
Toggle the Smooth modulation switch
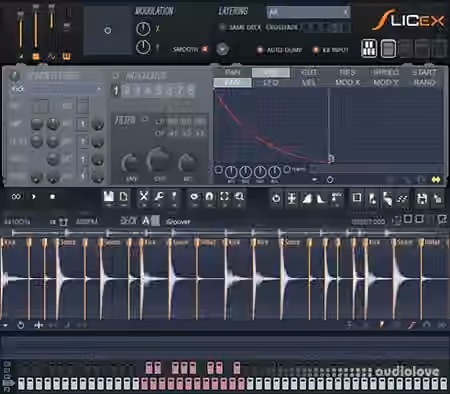click(x=205, y=49)
